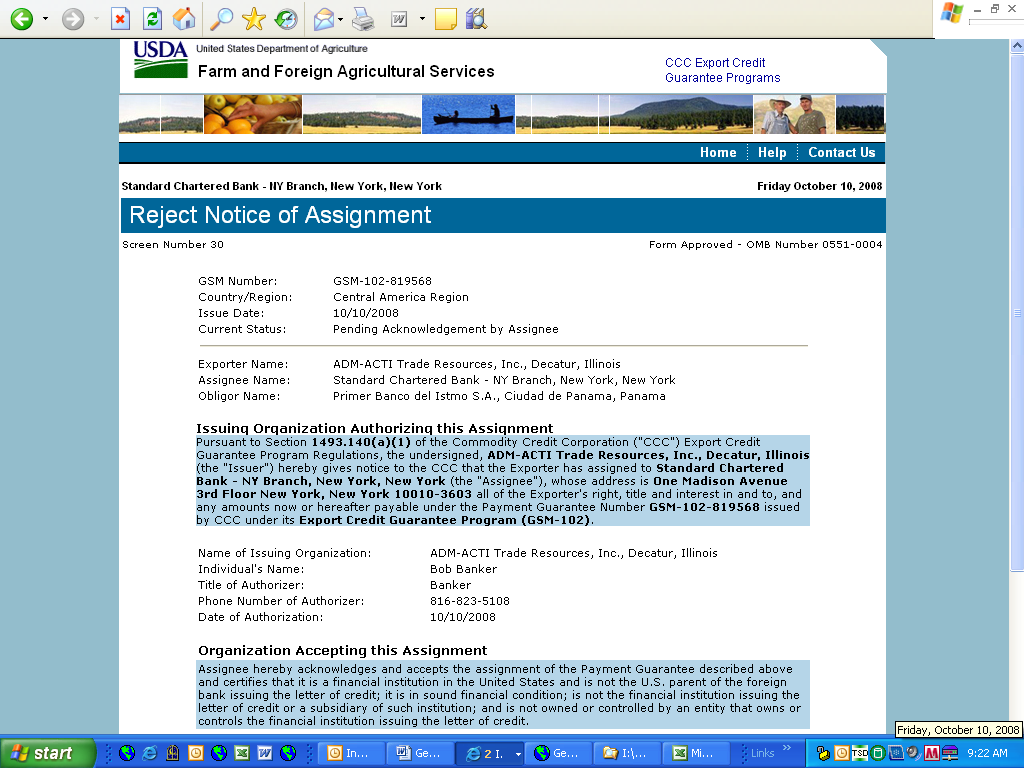
Task: Click the yellow note toolbar icon
Action: click(445, 19)
